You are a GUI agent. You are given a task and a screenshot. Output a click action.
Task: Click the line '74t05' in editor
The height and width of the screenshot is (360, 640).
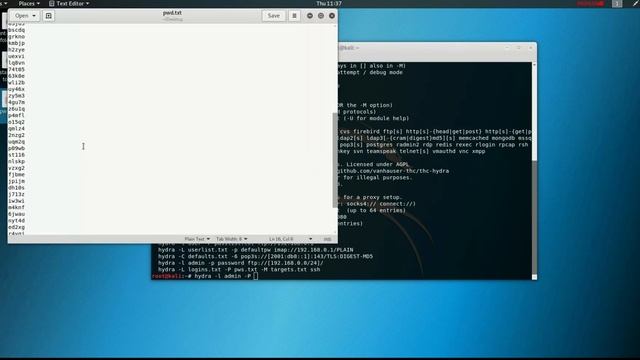(17, 69)
